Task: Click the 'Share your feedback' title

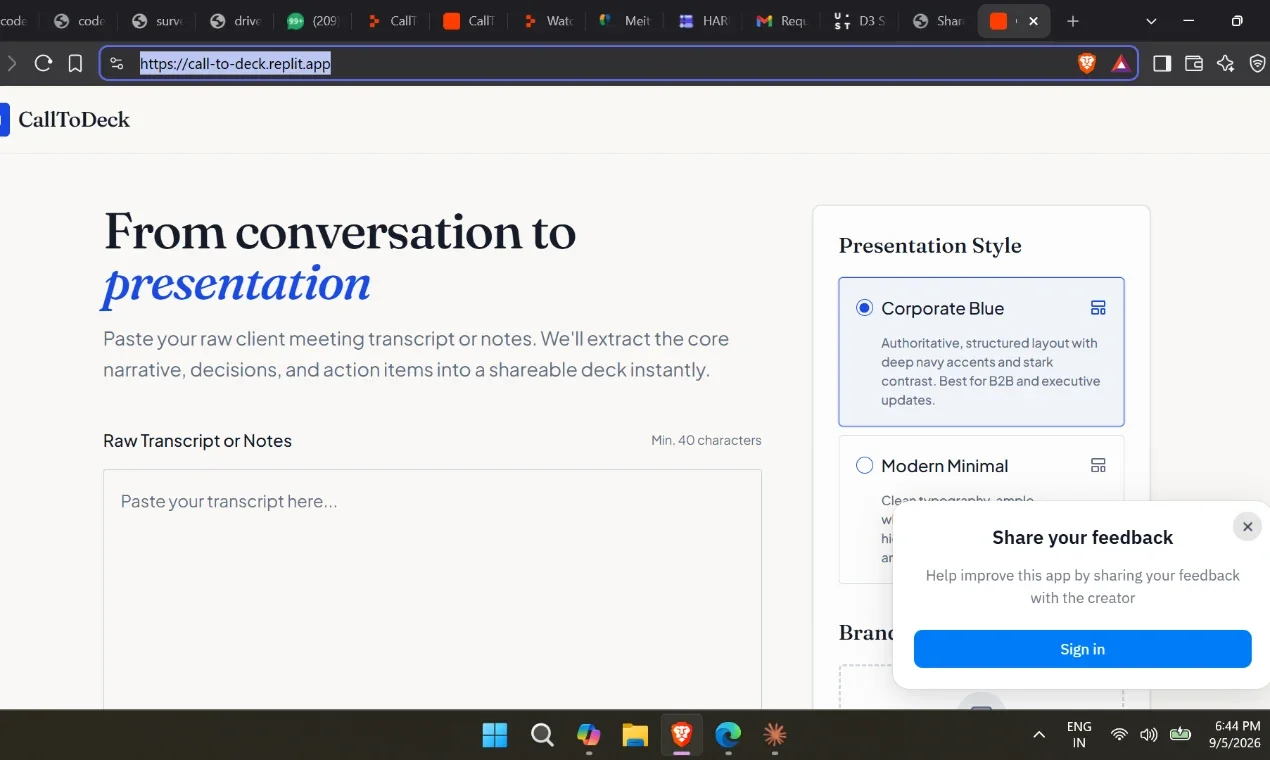Action: [x=1082, y=538]
